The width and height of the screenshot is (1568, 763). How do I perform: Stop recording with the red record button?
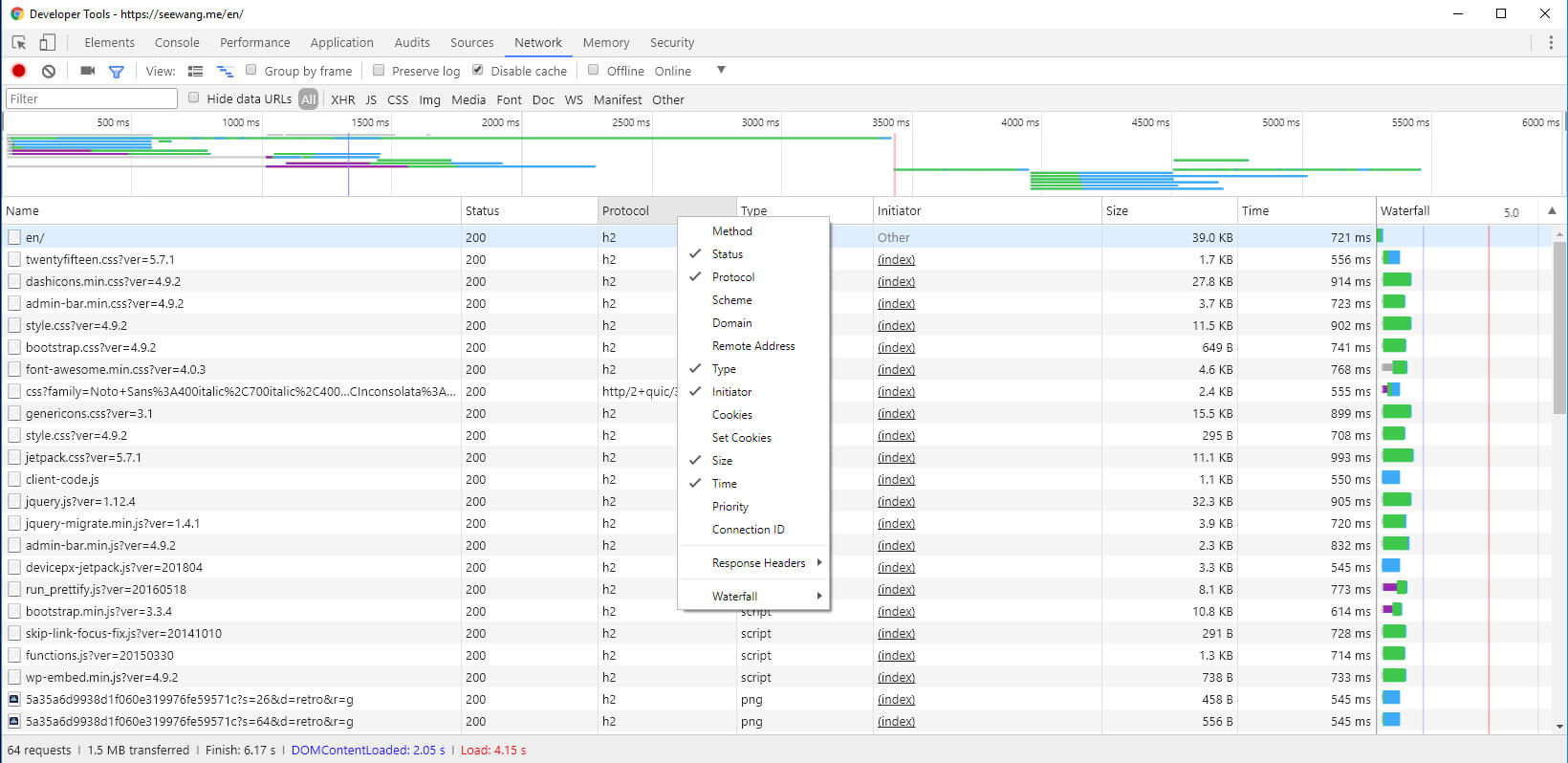click(x=18, y=71)
